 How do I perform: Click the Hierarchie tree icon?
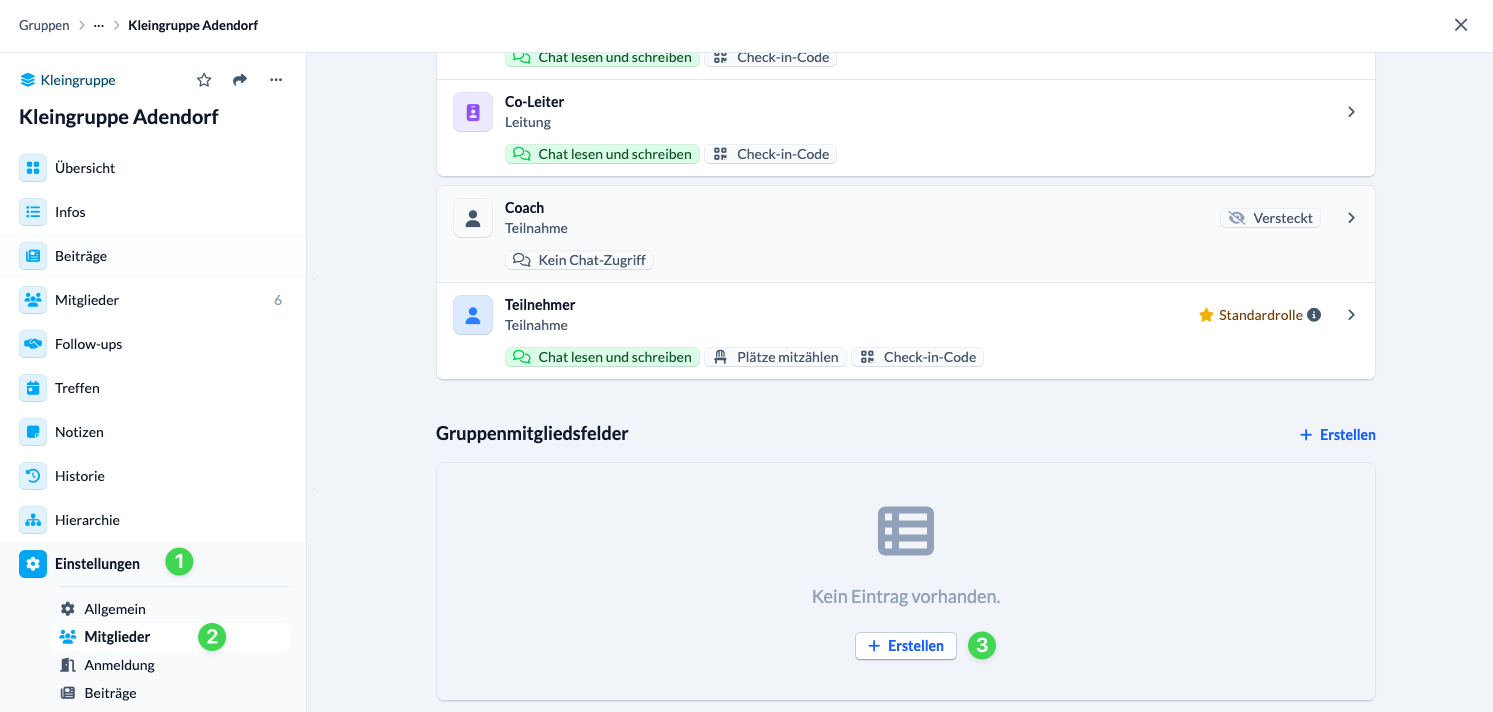(x=33, y=520)
